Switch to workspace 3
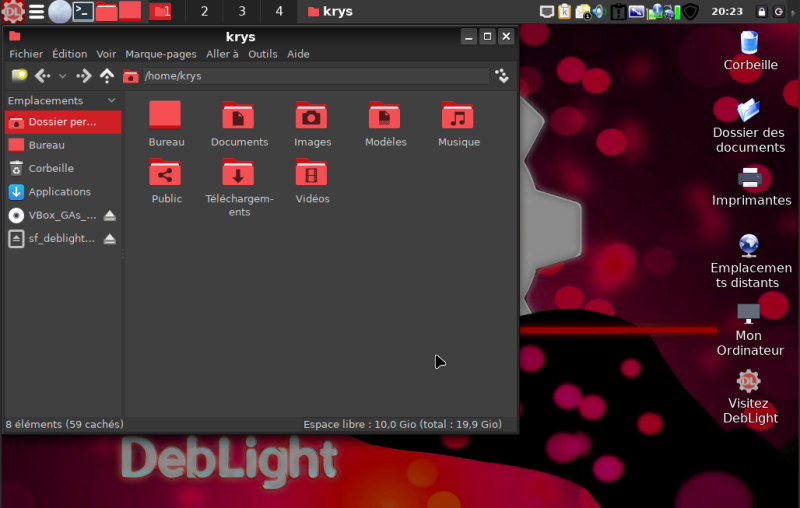The height and width of the screenshot is (508, 800). point(241,12)
